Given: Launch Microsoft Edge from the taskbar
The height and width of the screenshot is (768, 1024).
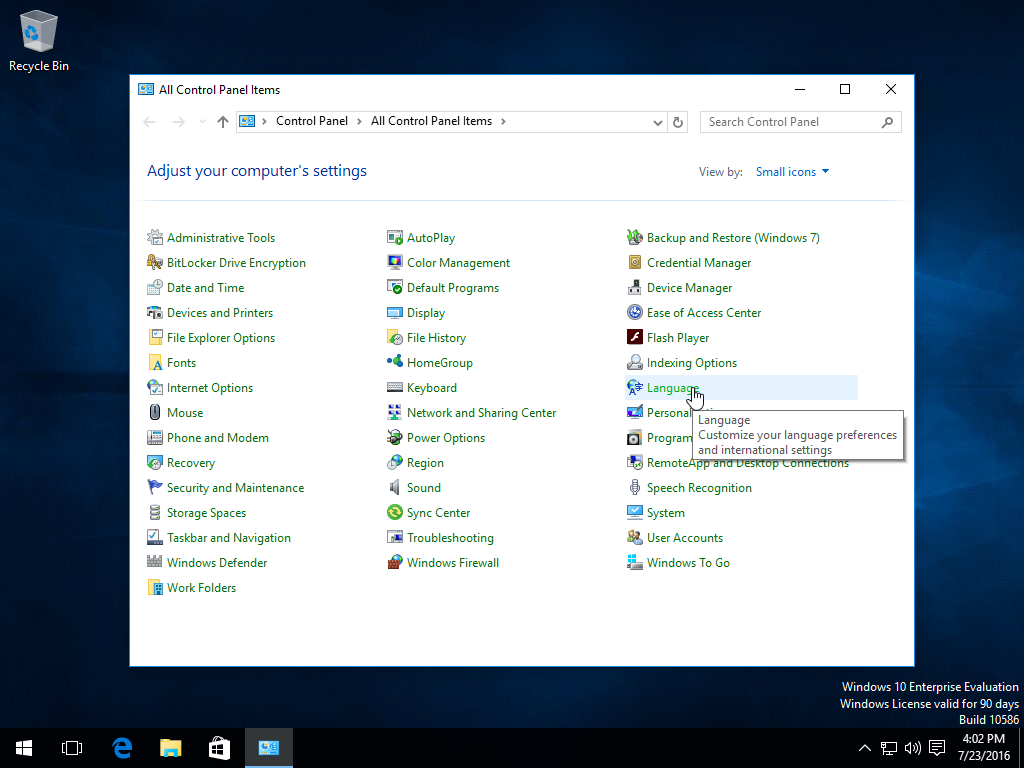Looking at the screenshot, I should coord(122,748).
